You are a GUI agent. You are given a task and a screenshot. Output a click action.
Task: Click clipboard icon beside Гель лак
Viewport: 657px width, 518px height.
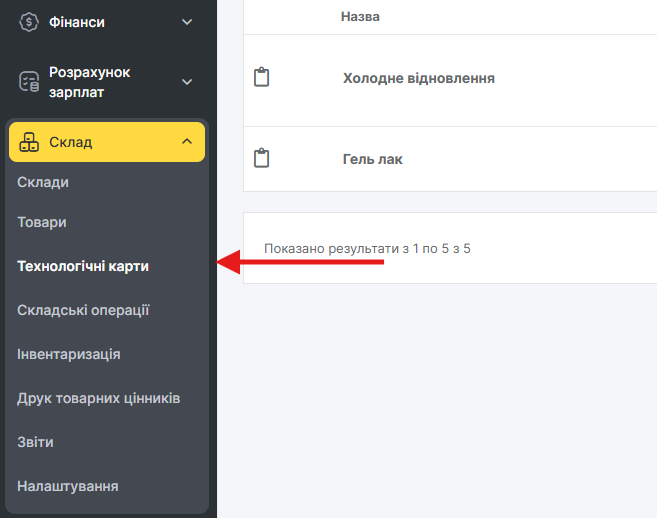point(262,159)
